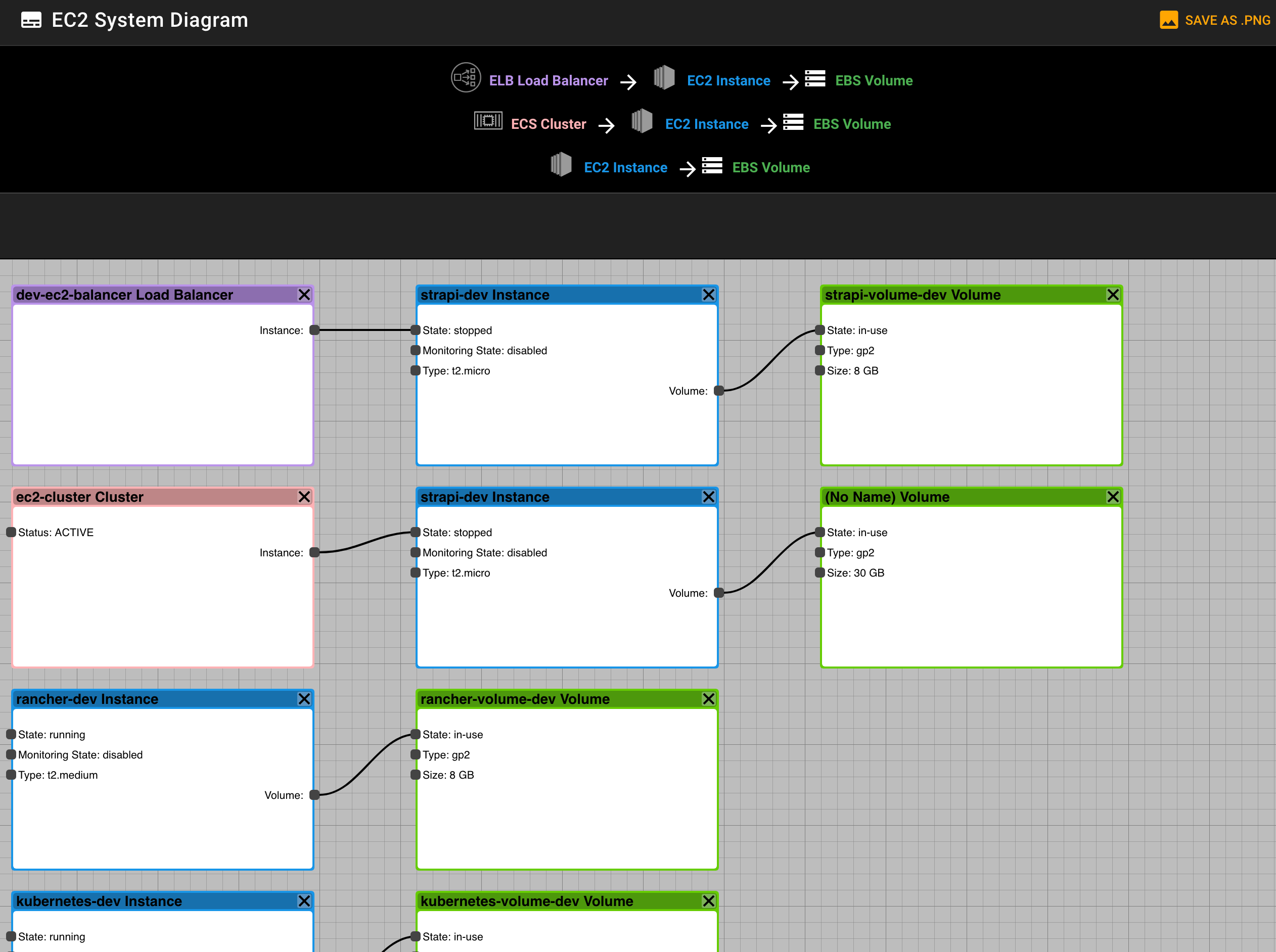Click 'Type: gp2' on strapi-volume-dev Volume
The height and width of the screenshot is (952, 1276).
tap(850, 350)
